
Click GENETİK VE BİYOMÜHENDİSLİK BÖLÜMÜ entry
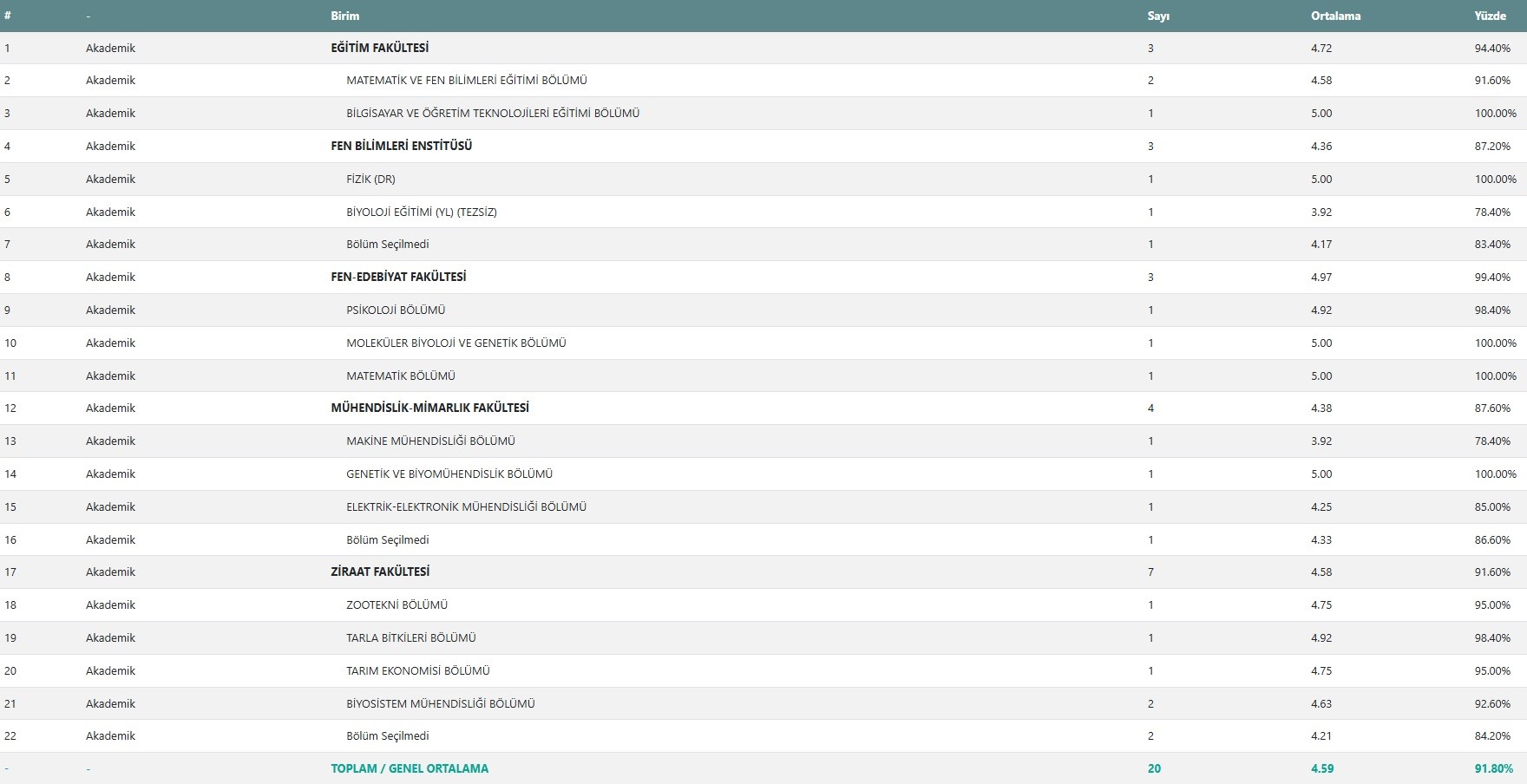(449, 474)
